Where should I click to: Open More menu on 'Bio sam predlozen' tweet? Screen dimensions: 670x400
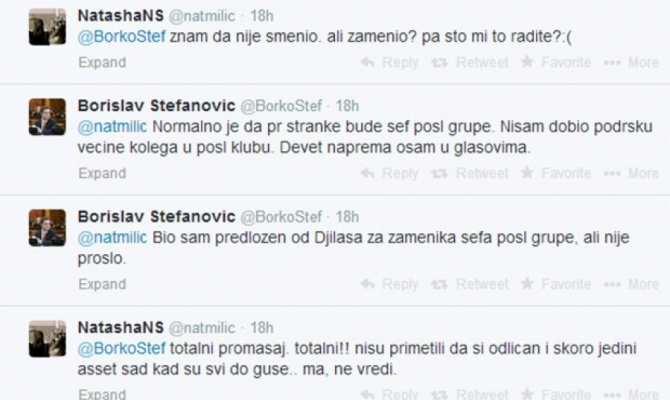[632, 284]
